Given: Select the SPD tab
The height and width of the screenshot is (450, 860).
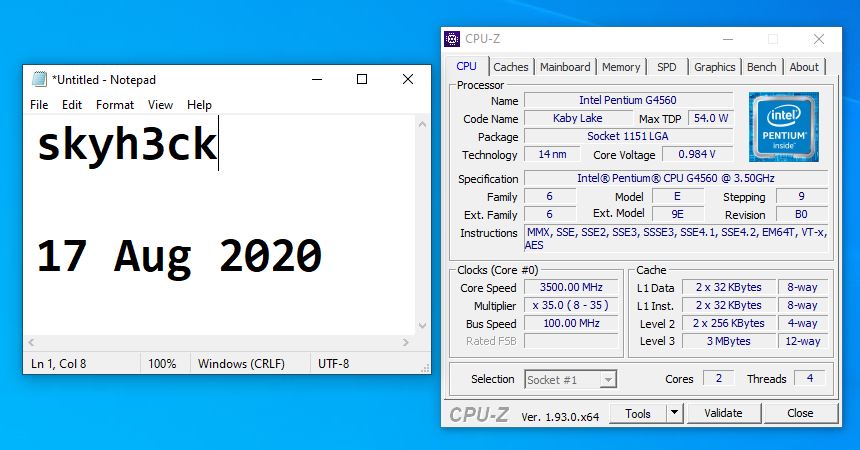Looking at the screenshot, I should coord(667,67).
